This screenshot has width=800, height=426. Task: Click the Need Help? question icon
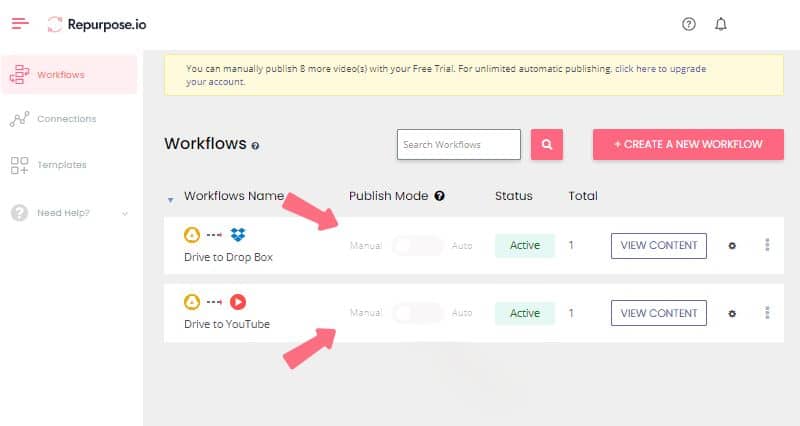[19, 213]
